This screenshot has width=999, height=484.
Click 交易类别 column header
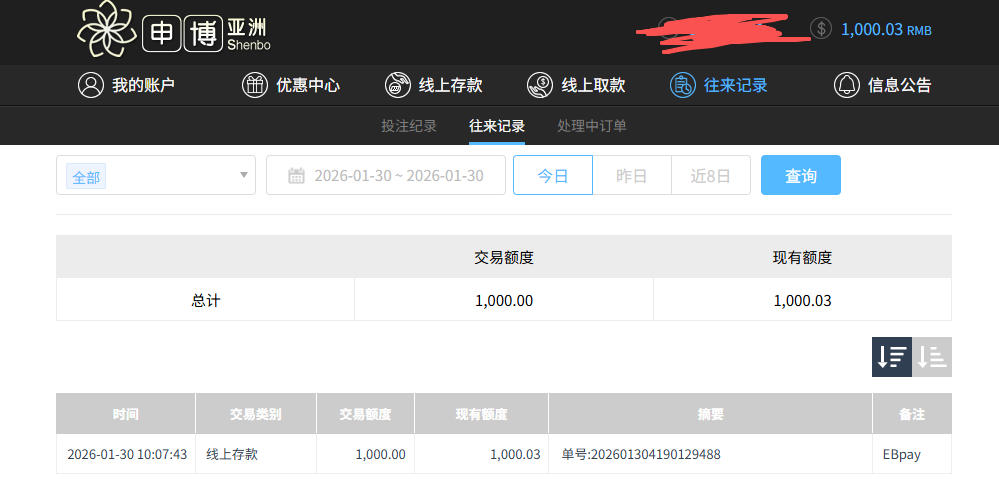255,414
